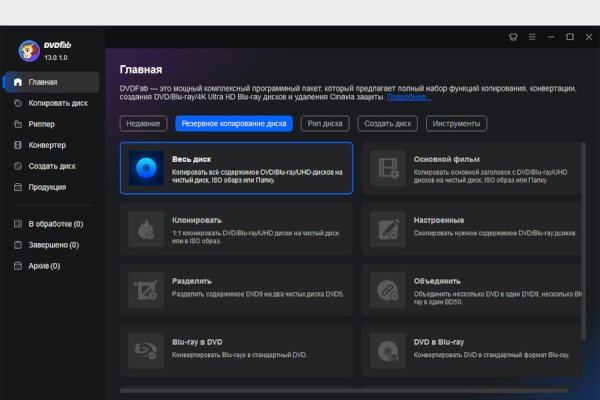
Task: Go to Главная in the sidebar
Action: pyautogui.click(x=51, y=82)
